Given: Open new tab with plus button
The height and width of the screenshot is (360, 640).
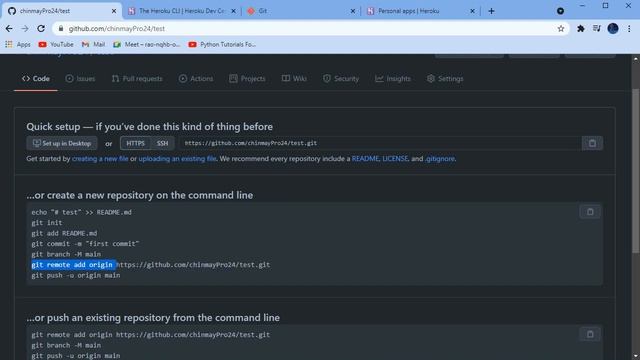Looking at the screenshot, I should 491,11.
